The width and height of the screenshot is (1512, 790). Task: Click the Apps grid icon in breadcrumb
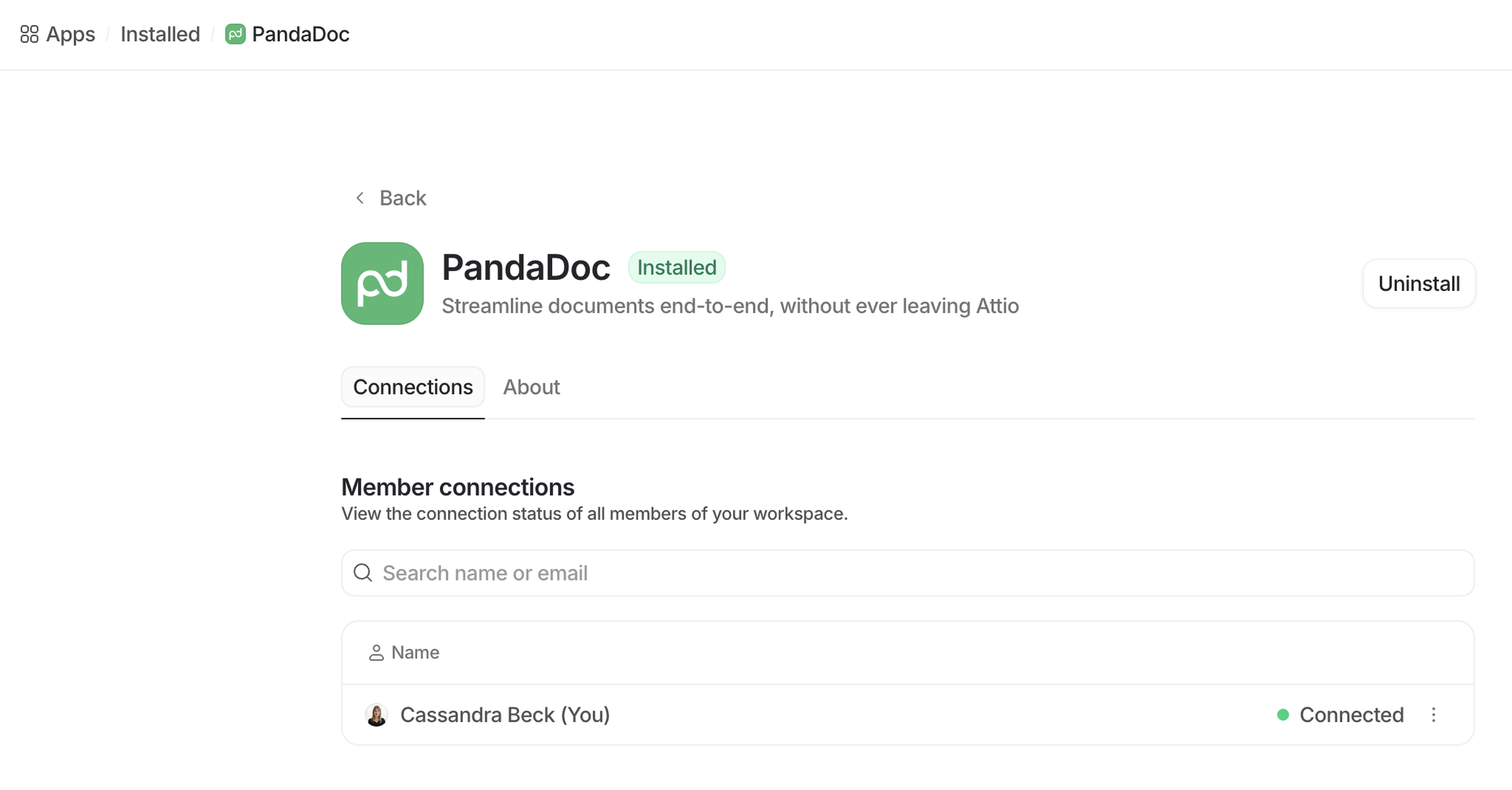click(30, 34)
